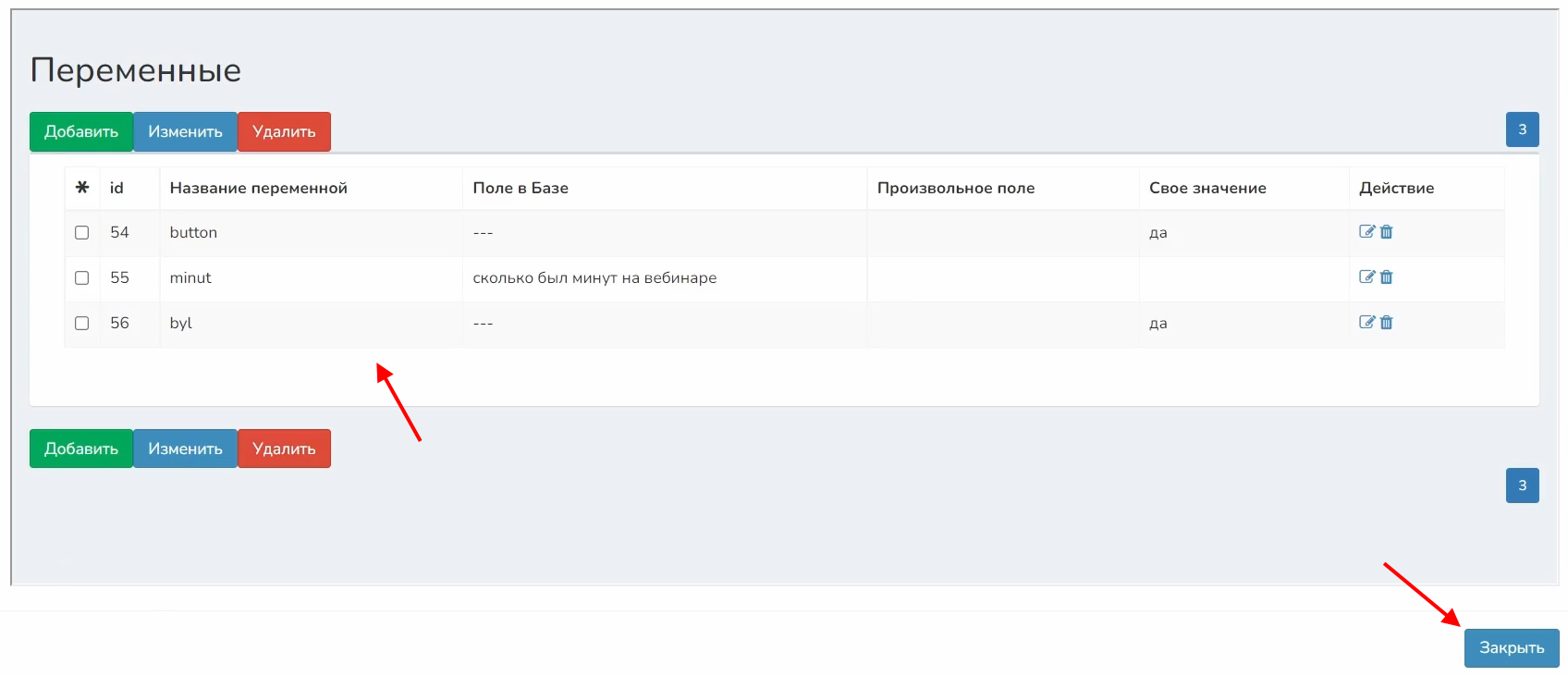Close the dialog with Закрыть button
The image size is (1568, 676).
1511,648
